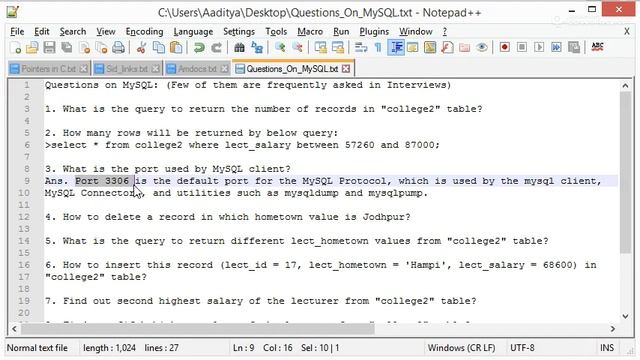Open the Encoding menu
The width and height of the screenshot is (640, 360).
(x=144, y=31)
